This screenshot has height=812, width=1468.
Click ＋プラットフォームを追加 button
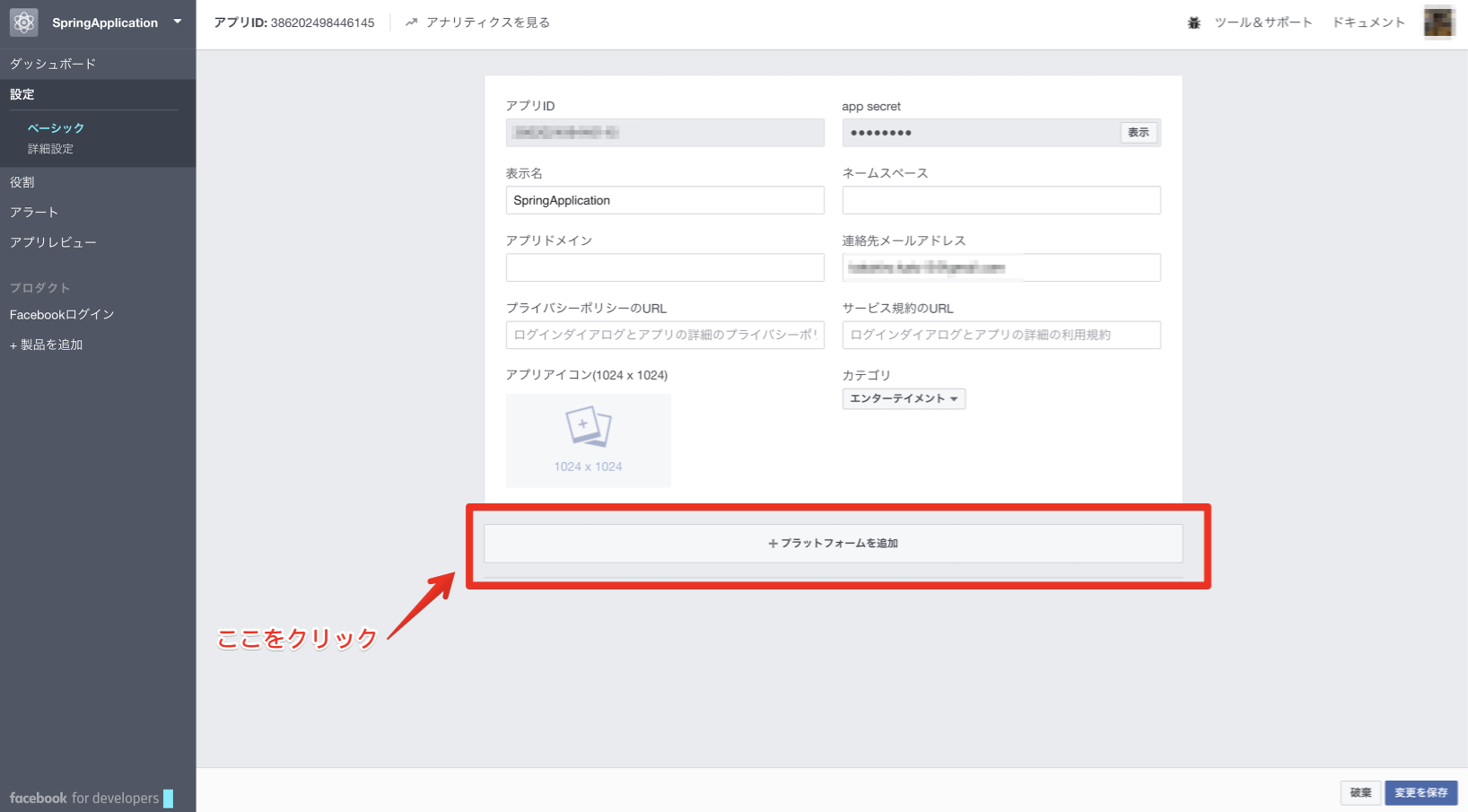834,544
